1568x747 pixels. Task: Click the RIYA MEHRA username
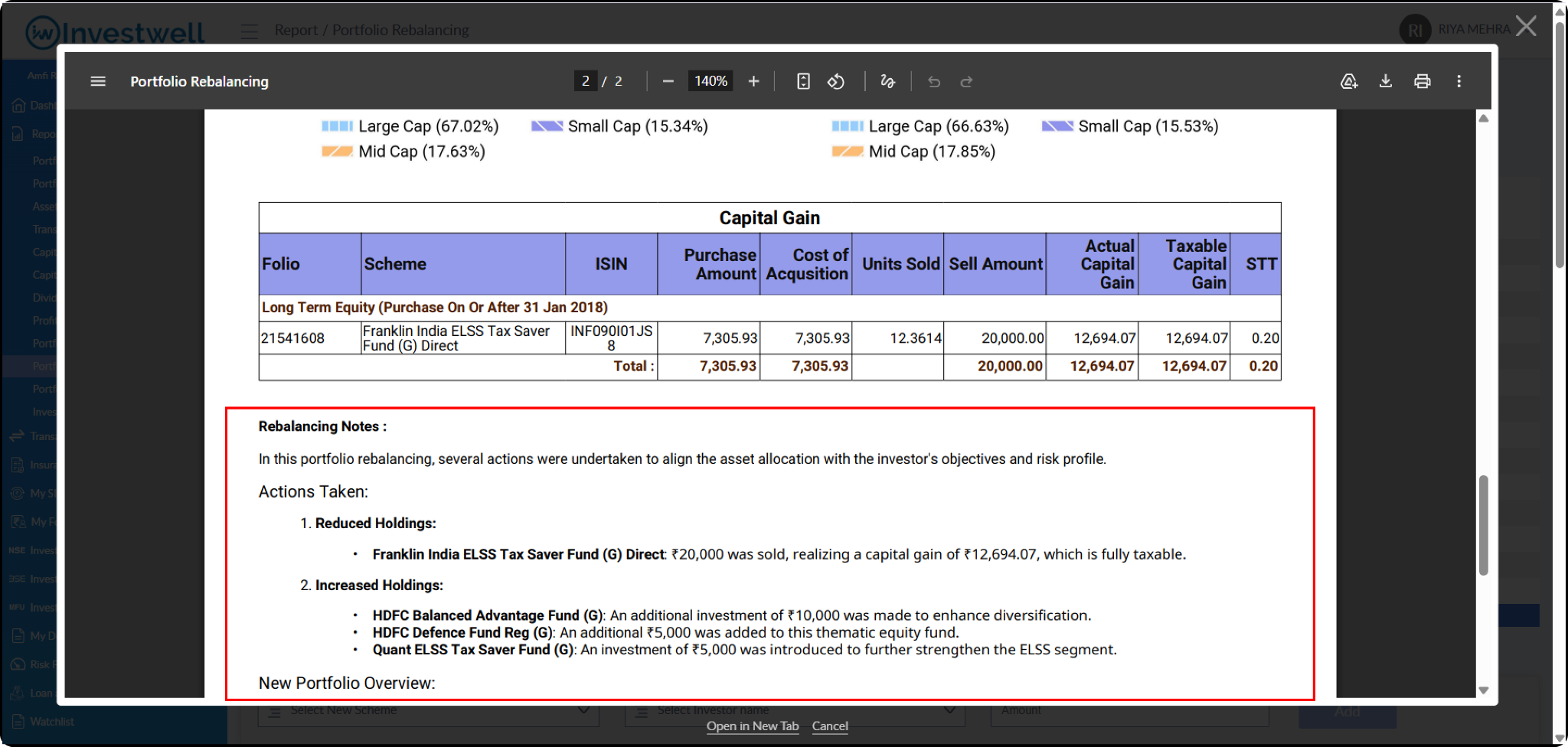(x=1474, y=29)
